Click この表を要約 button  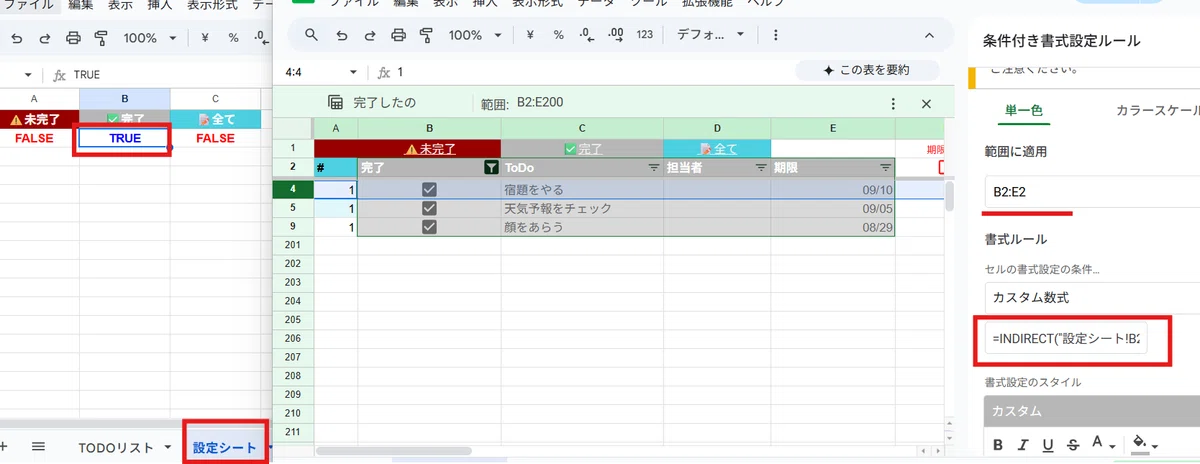coord(867,70)
